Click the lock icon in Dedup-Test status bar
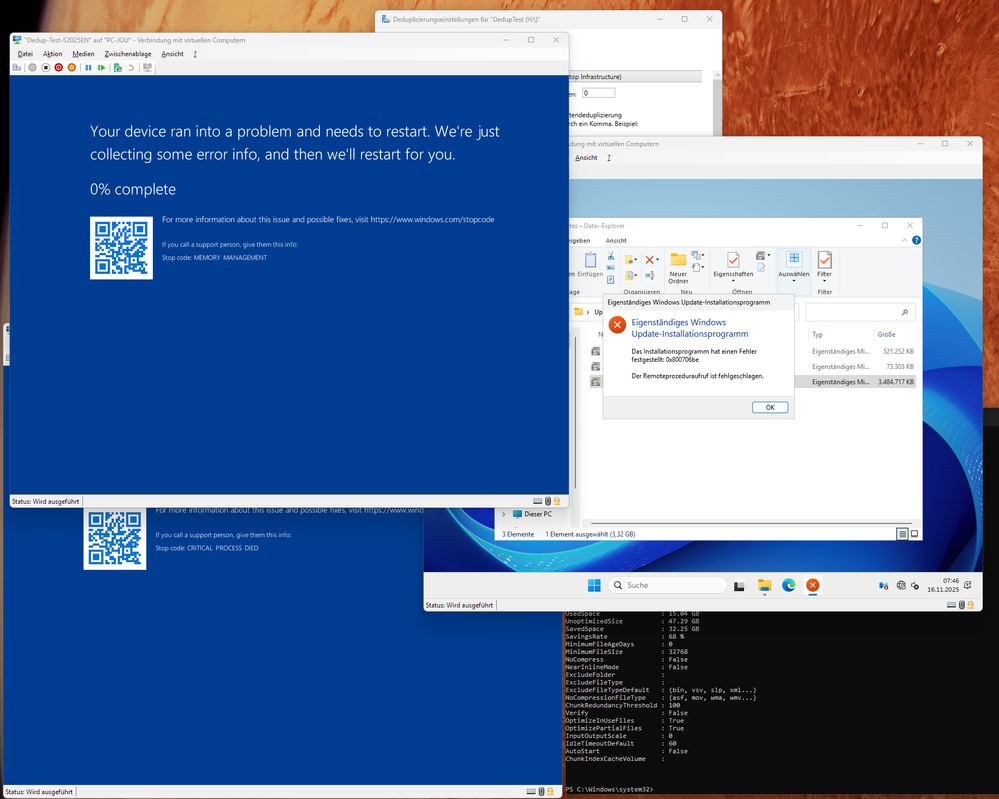 pos(557,501)
